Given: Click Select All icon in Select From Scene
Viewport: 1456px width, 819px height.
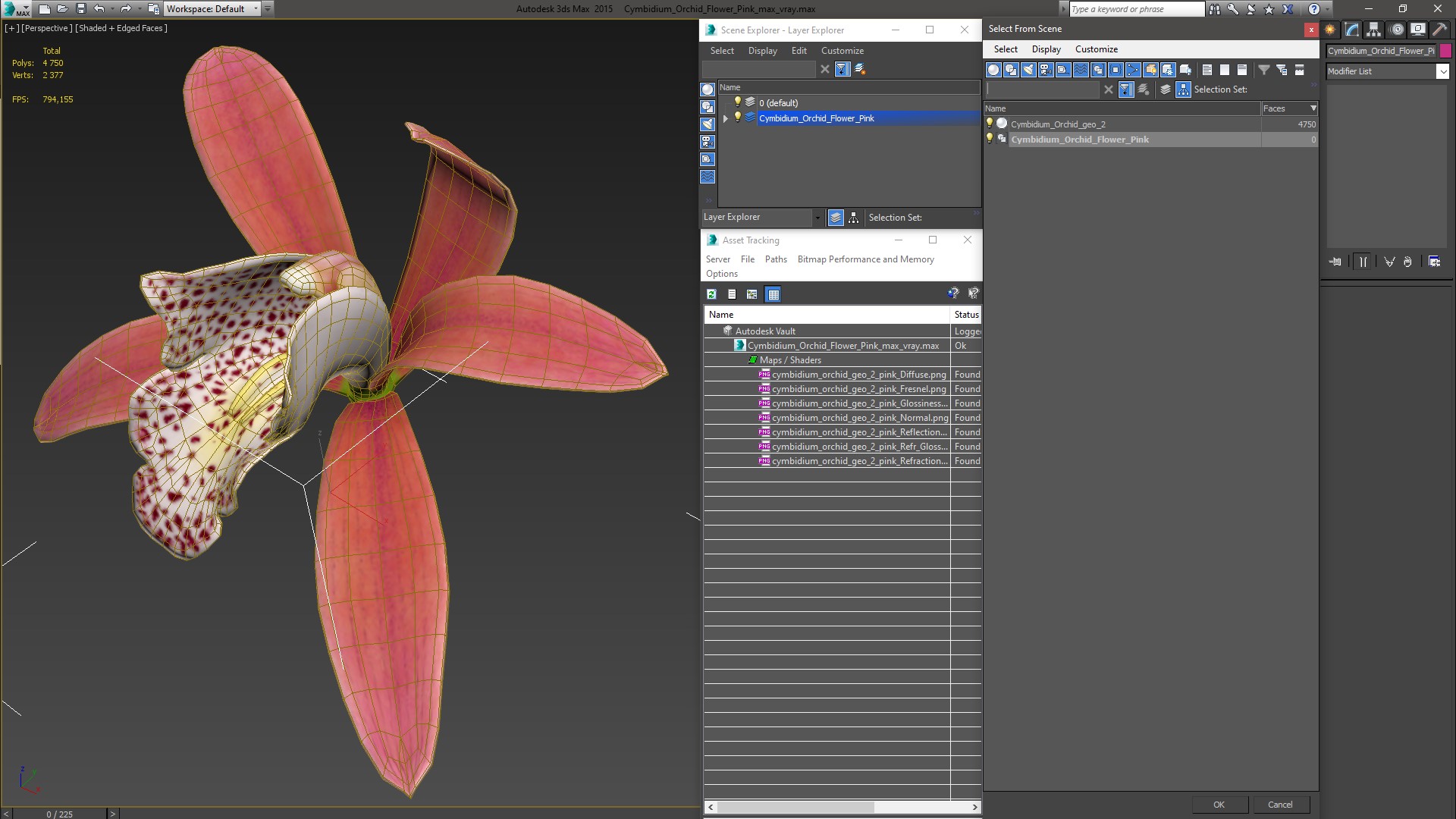Looking at the screenshot, I should [1207, 70].
